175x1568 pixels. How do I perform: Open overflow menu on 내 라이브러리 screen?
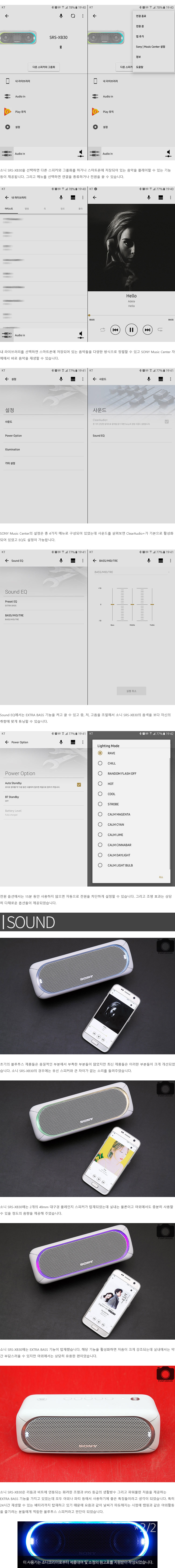click(83, 197)
